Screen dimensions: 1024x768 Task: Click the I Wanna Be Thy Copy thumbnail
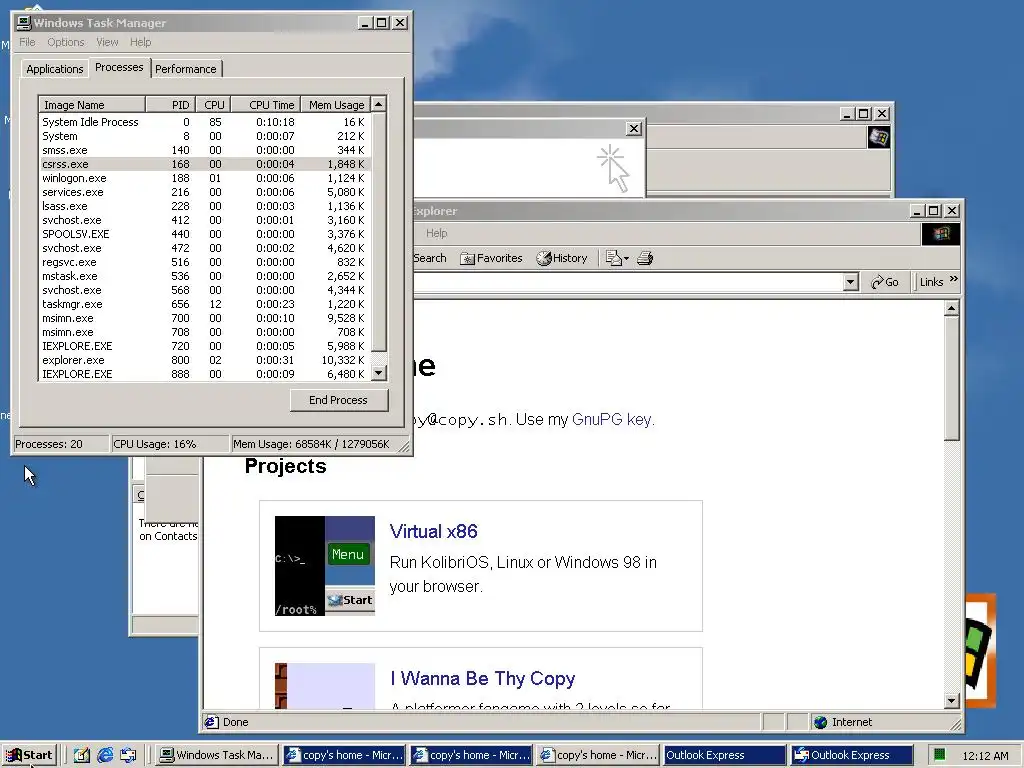pos(325,686)
